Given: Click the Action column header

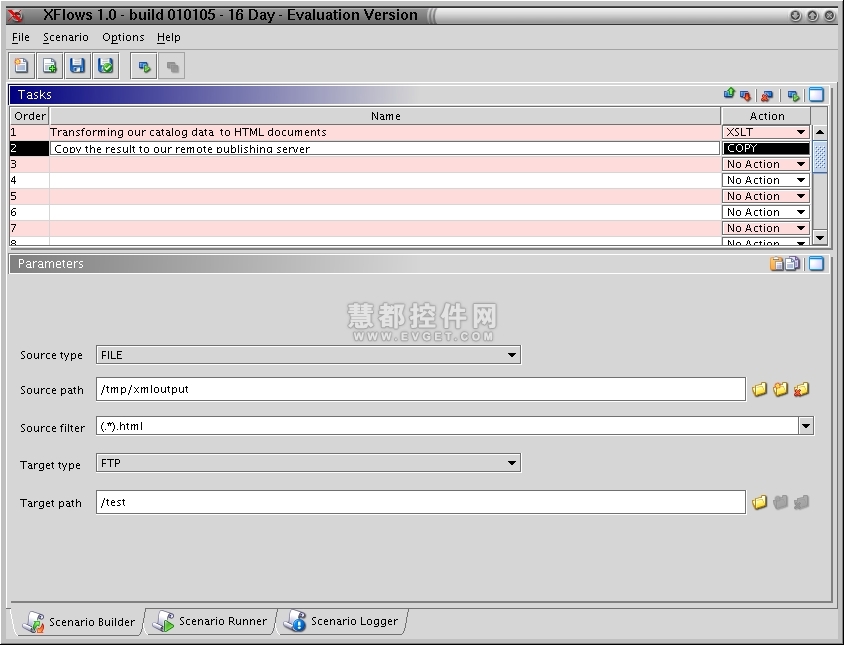Looking at the screenshot, I should click(766, 116).
